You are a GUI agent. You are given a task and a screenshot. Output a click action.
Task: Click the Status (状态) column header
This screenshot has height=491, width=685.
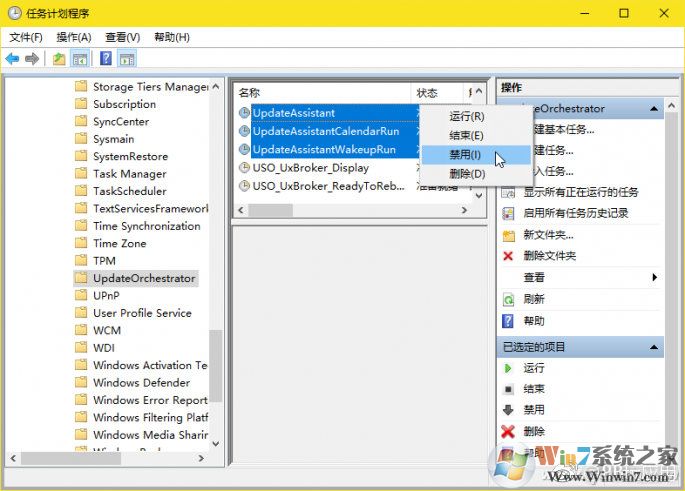[x=437, y=93]
